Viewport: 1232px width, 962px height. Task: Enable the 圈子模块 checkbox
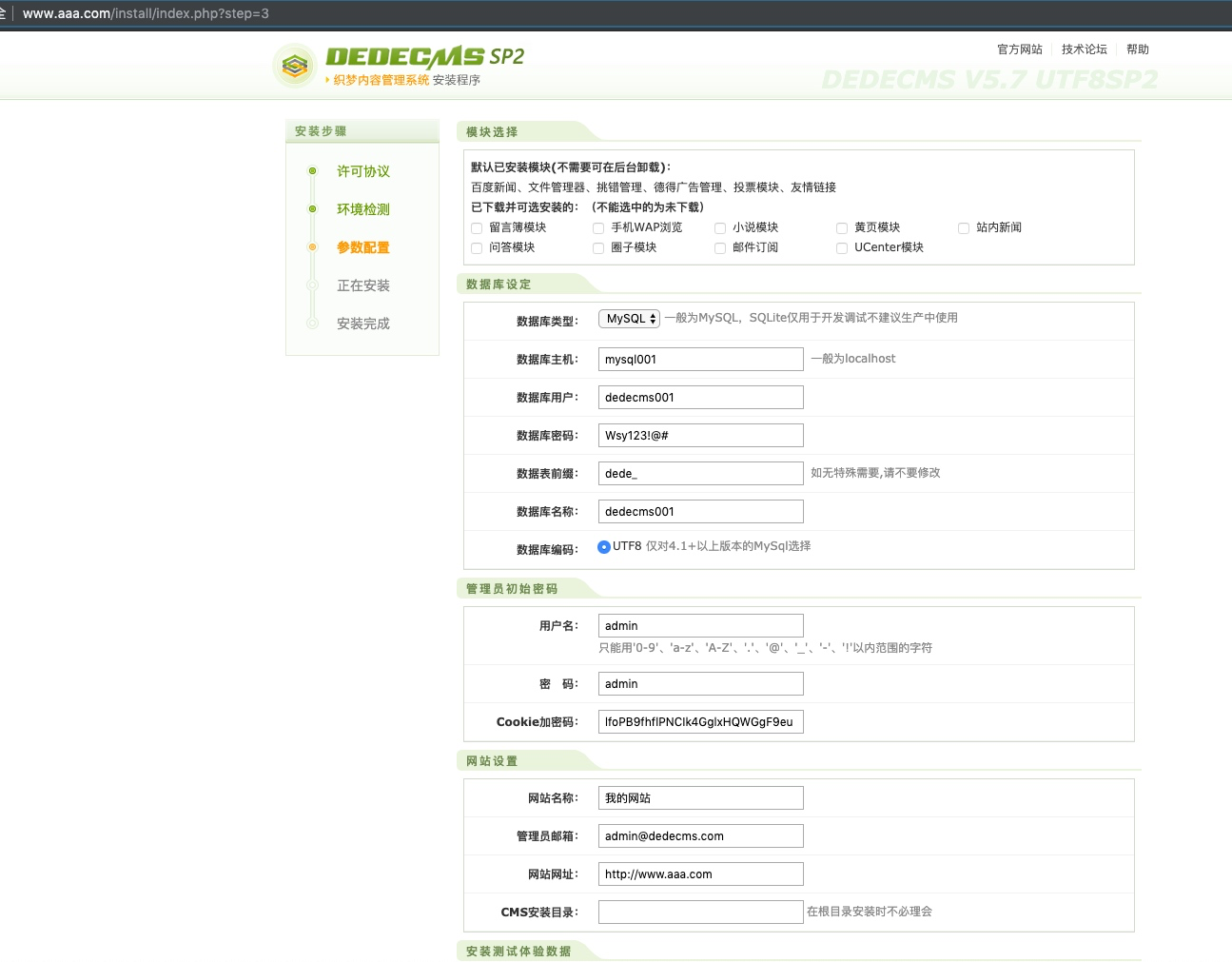click(x=598, y=248)
